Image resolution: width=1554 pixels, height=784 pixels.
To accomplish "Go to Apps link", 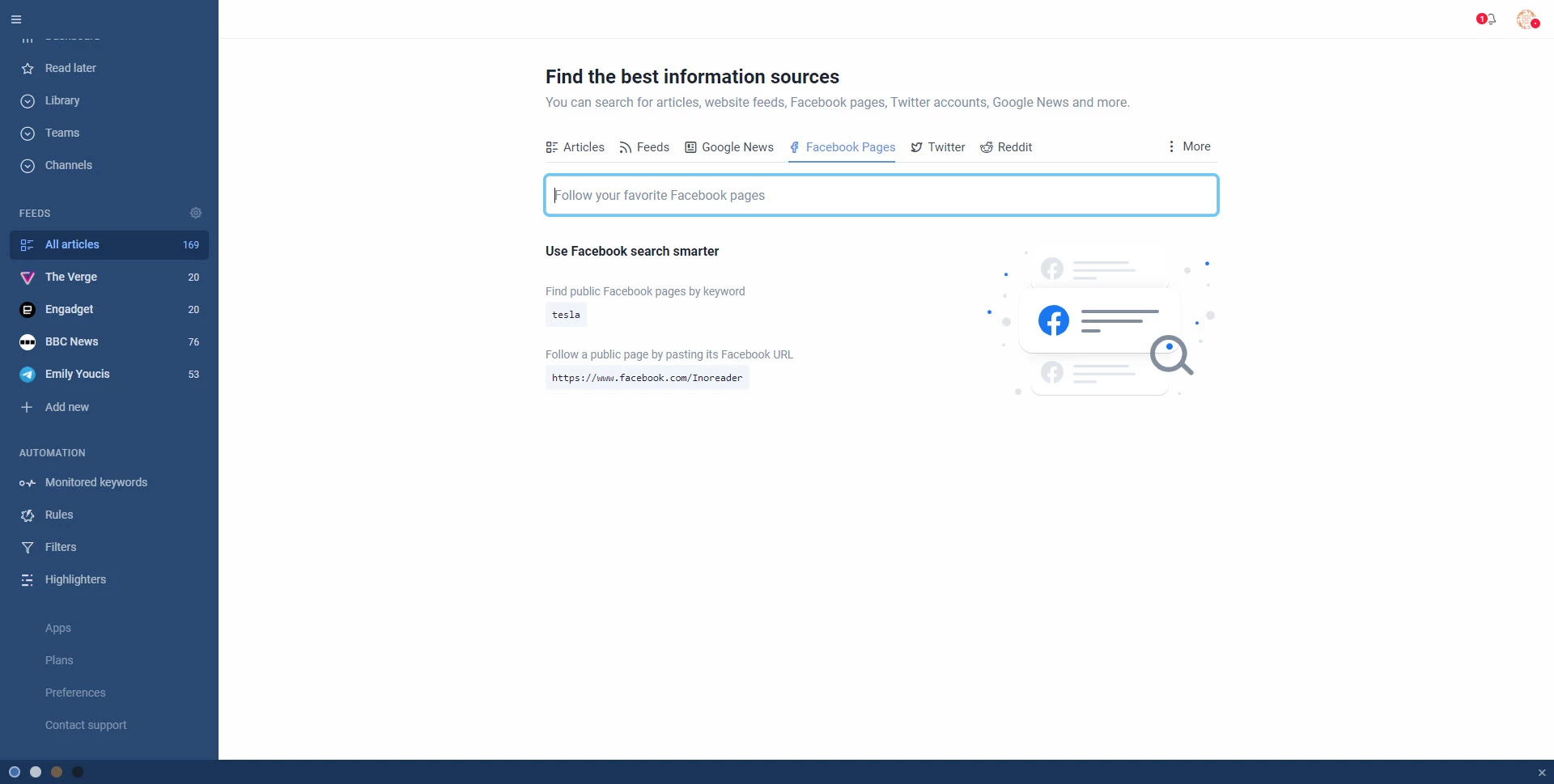I will tap(58, 628).
